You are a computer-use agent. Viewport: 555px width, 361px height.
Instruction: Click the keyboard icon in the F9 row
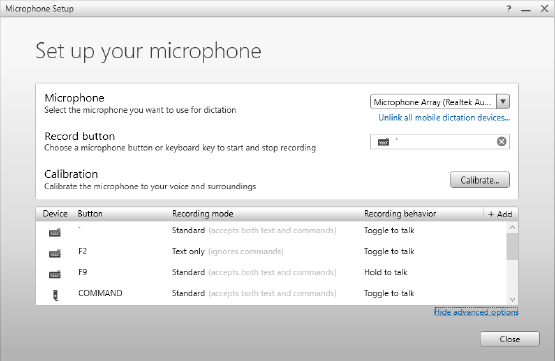point(55,274)
